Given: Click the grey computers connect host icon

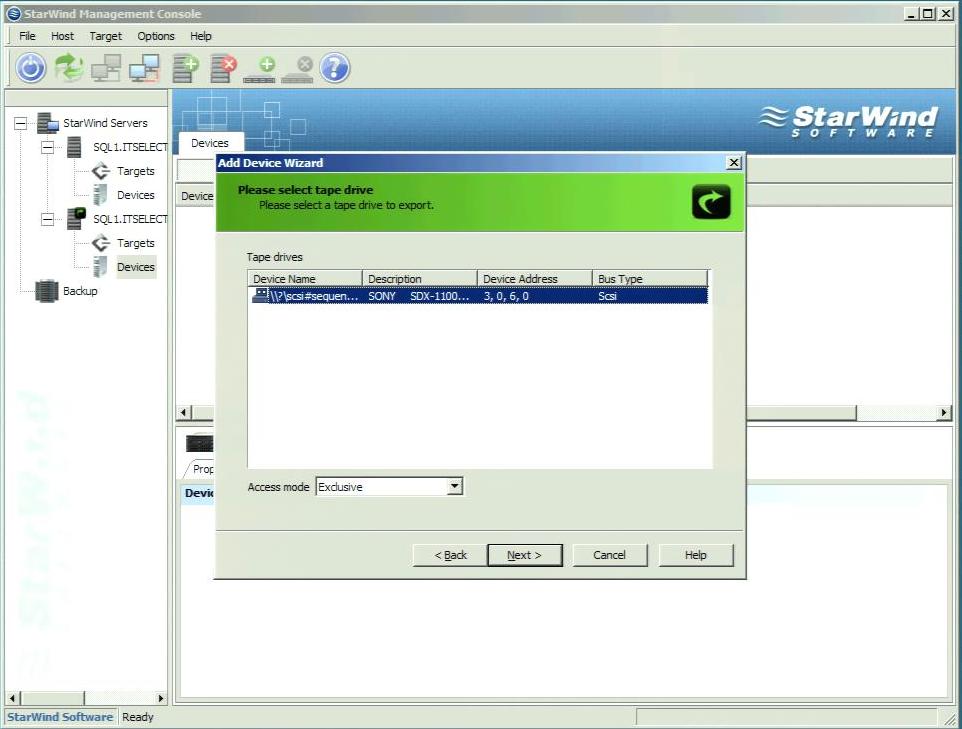Looking at the screenshot, I should coord(106,68).
